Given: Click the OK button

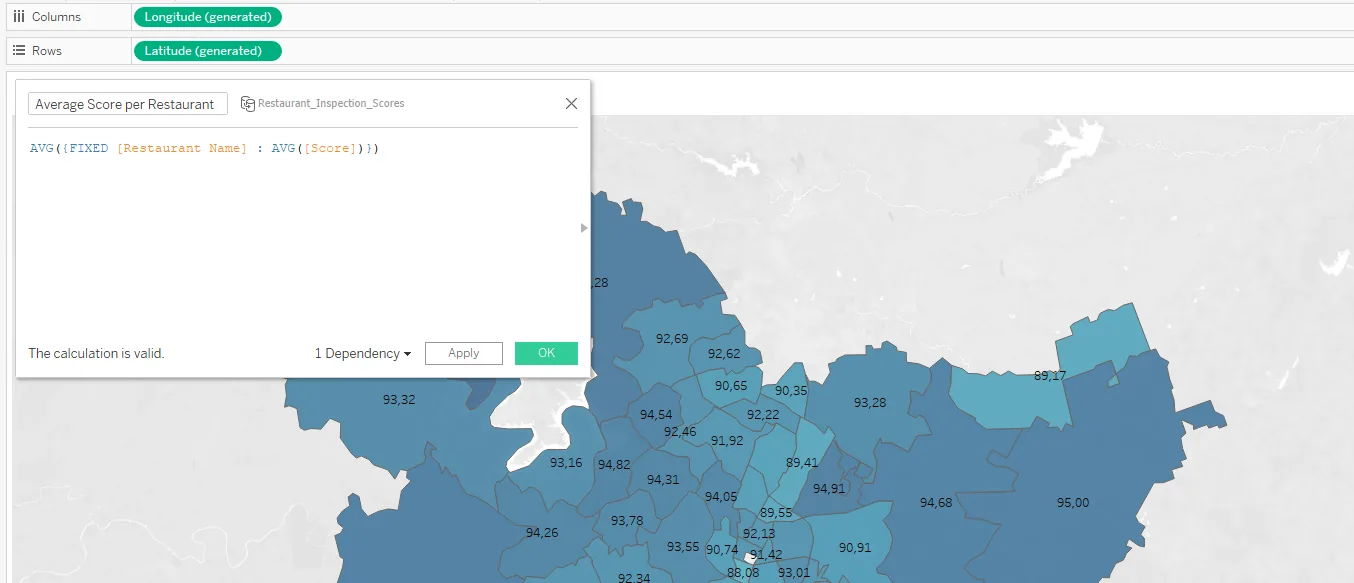Looking at the screenshot, I should [546, 353].
